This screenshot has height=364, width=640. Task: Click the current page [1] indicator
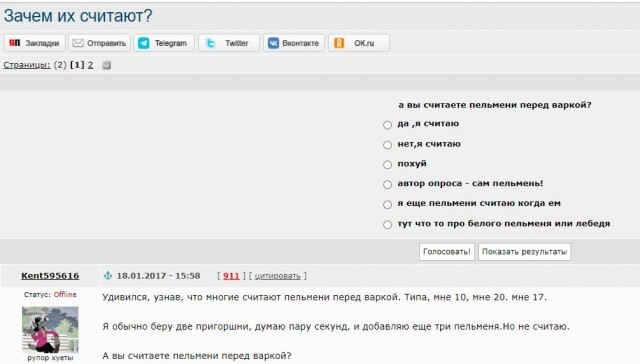tap(77, 65)
